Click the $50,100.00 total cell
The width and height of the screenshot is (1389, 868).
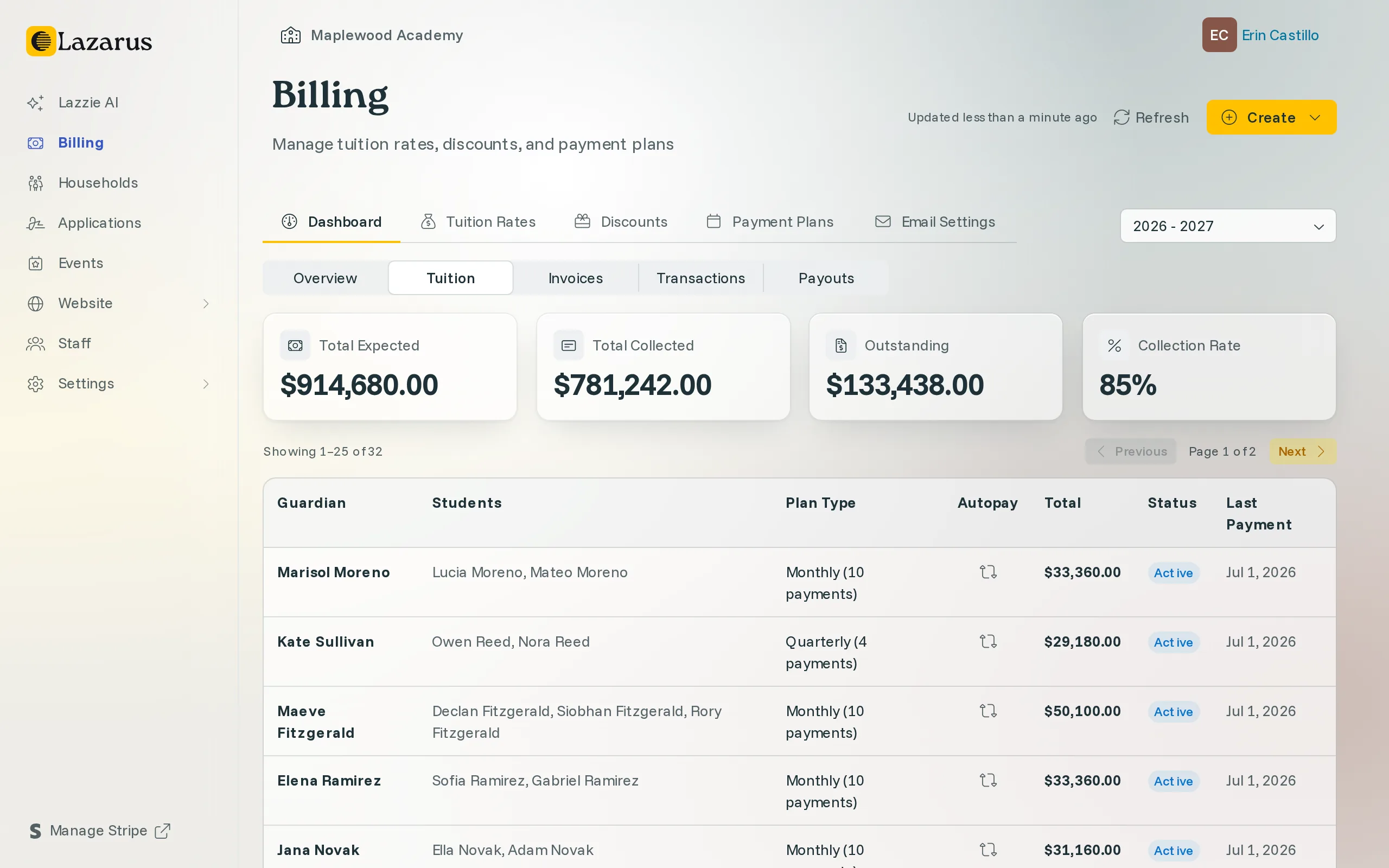[1082, 711]
